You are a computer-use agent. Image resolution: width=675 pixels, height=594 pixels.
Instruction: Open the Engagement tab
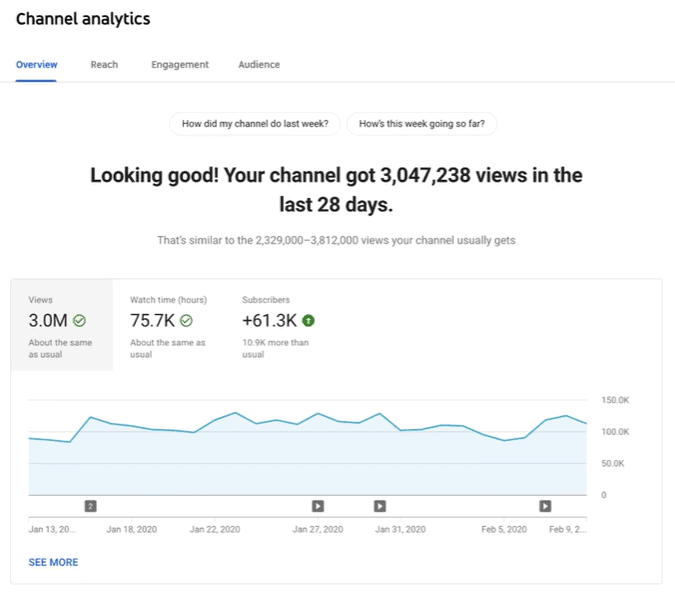[x=180, y=65]
